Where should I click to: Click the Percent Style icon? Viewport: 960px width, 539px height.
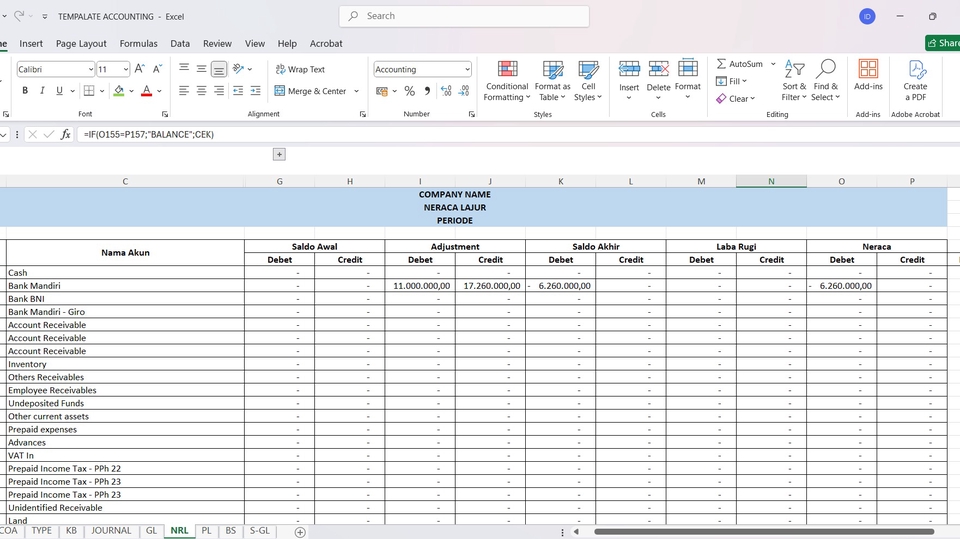tap(409, 91)
